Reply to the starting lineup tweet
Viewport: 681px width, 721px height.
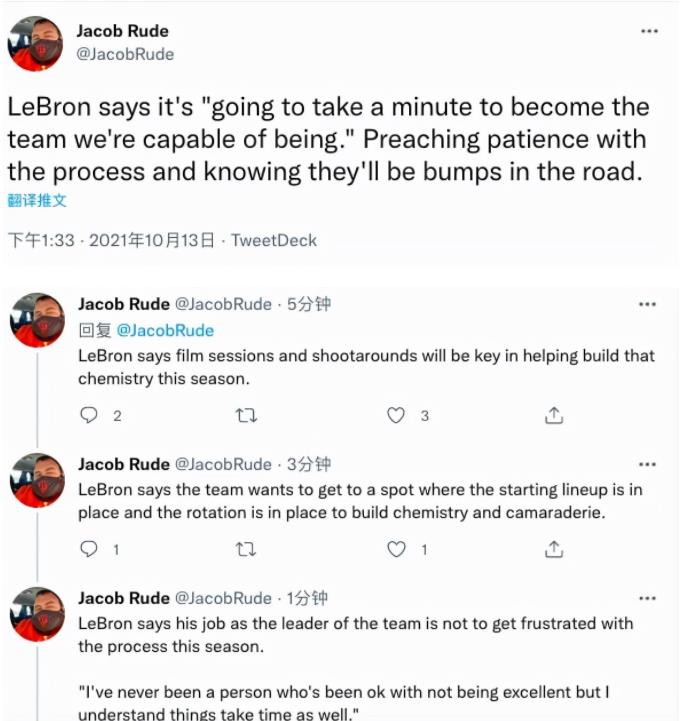pos(89,549)
